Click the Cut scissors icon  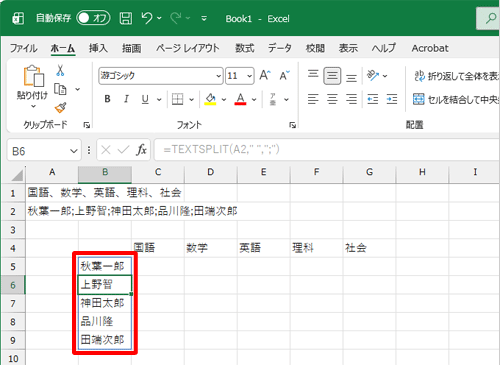pos(60,70)
